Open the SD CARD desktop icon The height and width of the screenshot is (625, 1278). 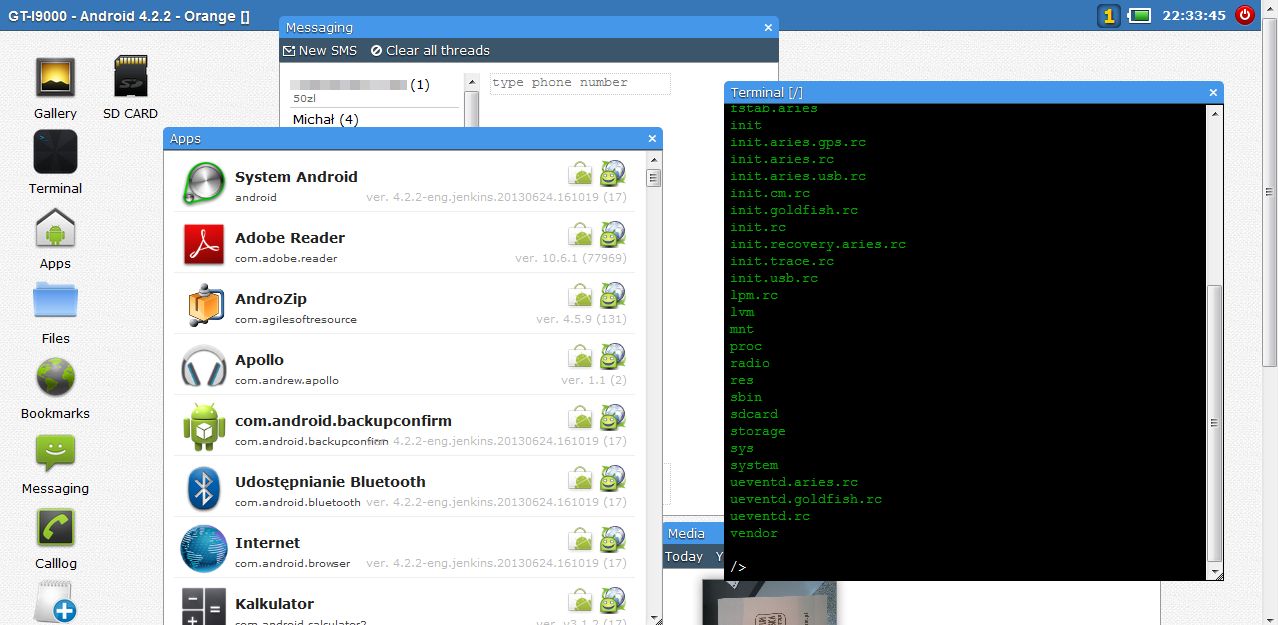(x=131, y=77)
